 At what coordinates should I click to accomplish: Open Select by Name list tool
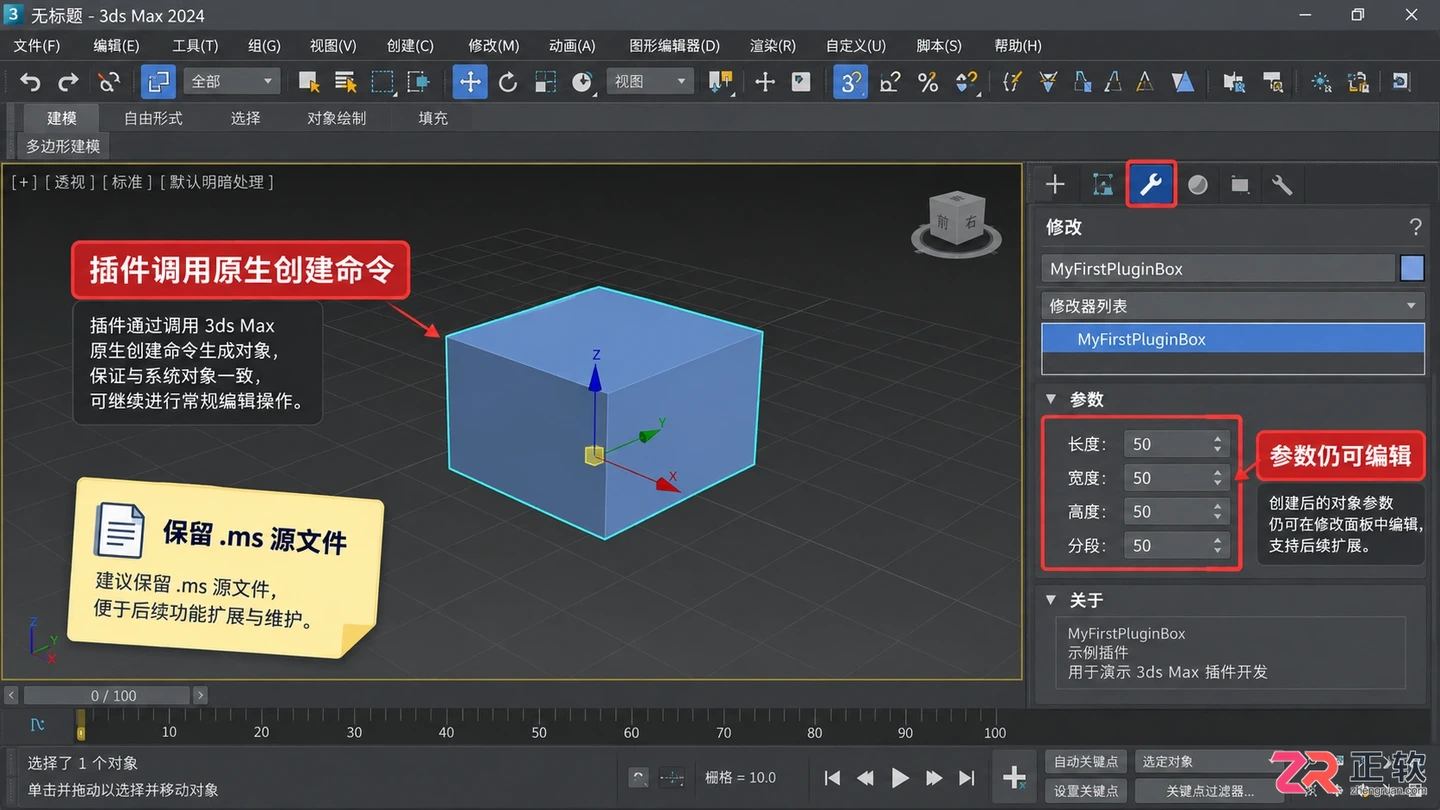click(x=346, y=82)
